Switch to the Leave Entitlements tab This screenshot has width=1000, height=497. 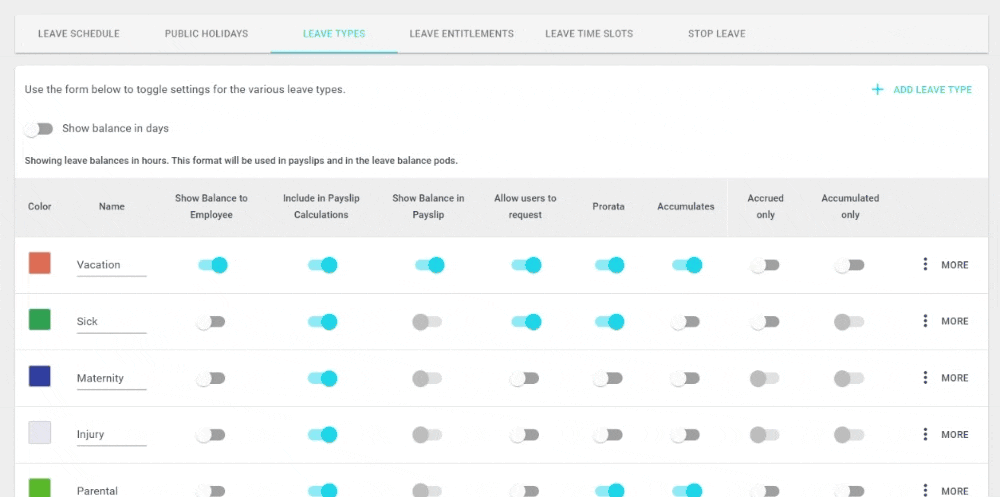[x=462, y=34]
